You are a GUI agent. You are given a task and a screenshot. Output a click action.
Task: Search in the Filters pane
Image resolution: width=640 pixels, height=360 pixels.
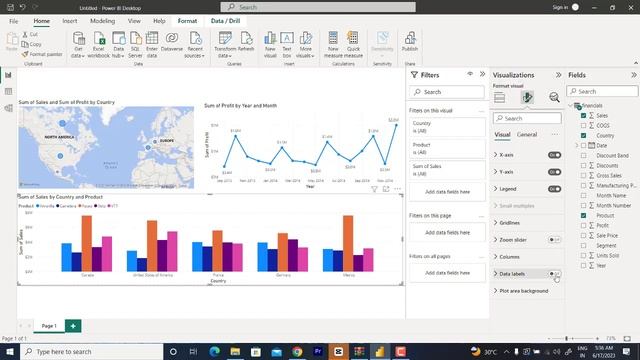tap(447, 92)
